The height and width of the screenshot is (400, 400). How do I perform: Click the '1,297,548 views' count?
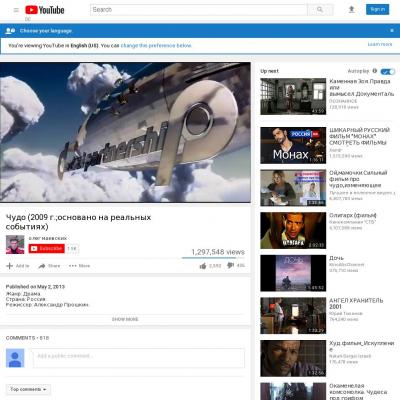(218, 252)
